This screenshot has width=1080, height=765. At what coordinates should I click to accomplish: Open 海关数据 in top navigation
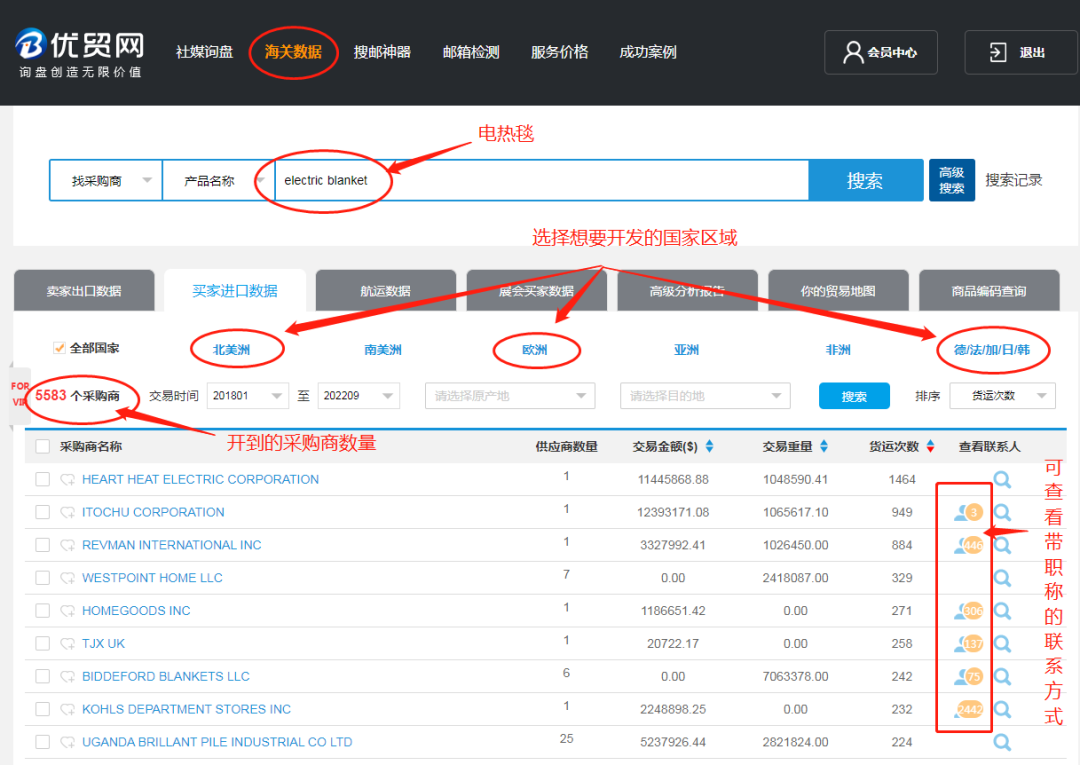[x=293, y=52]
